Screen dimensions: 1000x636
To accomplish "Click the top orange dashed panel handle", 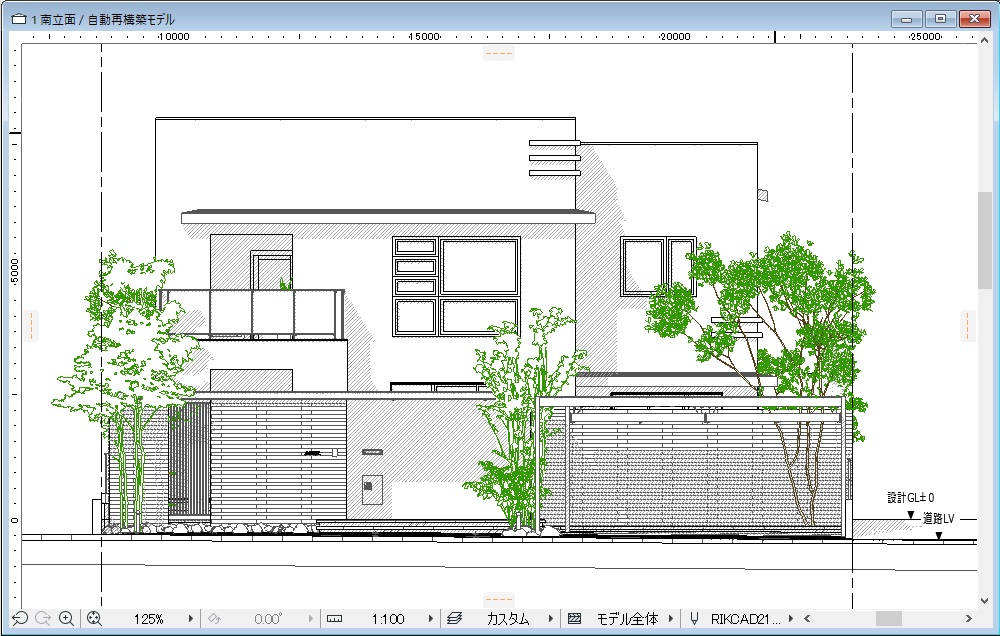I will 498,53.
